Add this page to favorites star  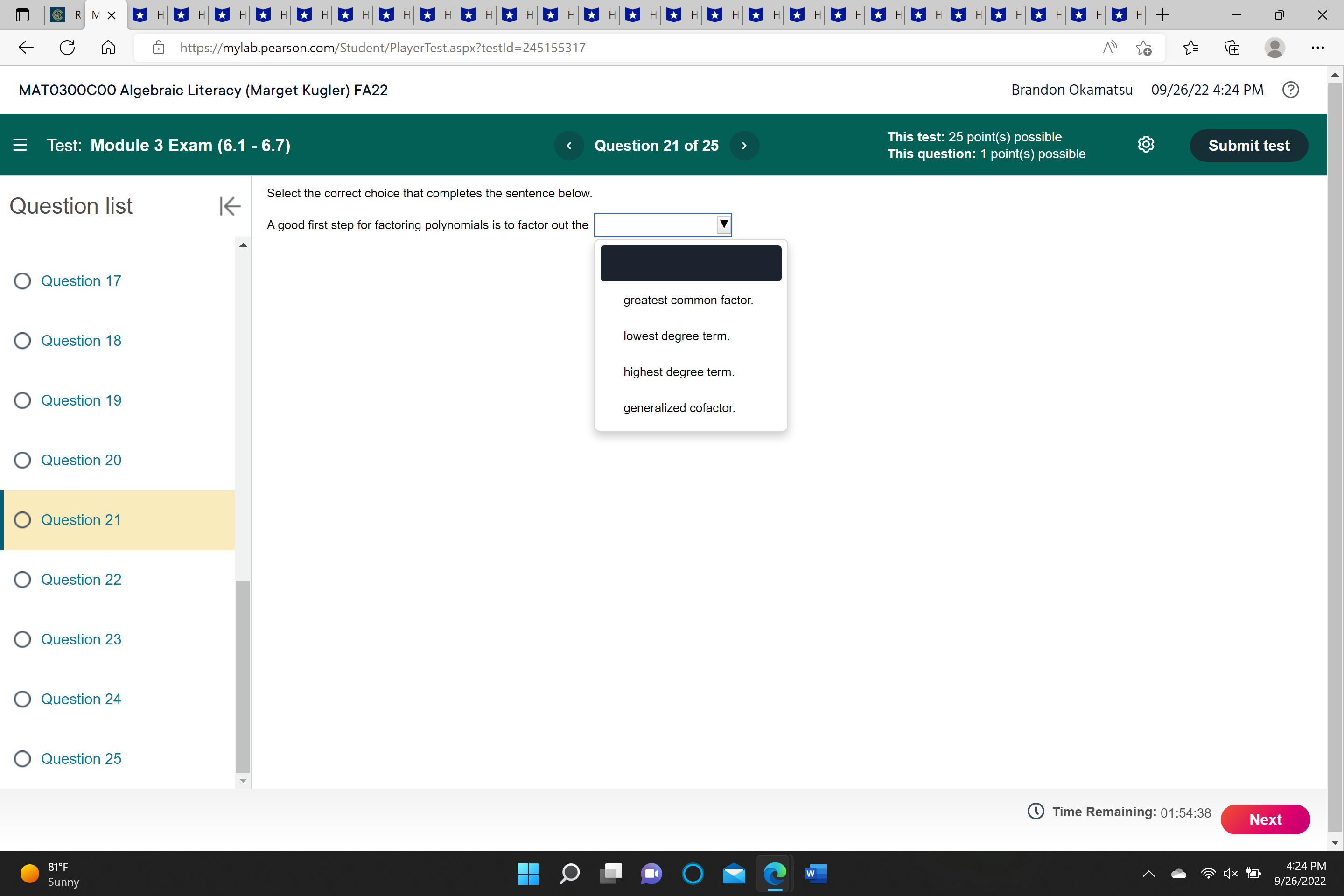pyautogui.click(x=1143, y=48)
